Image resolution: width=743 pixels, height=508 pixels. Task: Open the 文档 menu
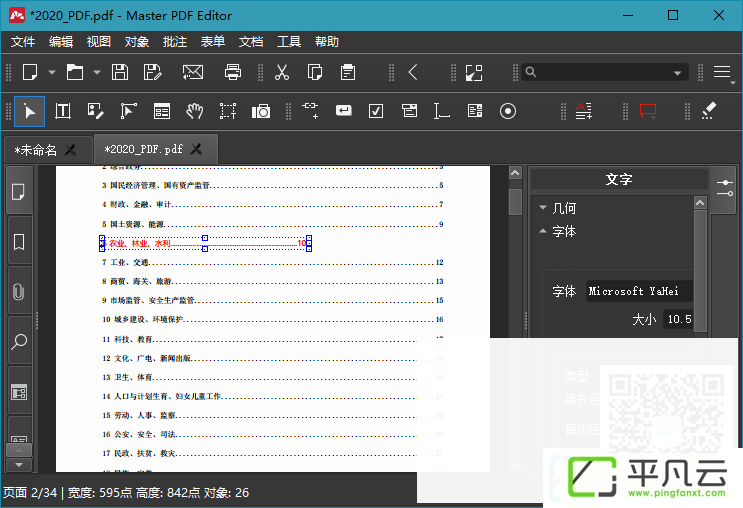(251, 42)
